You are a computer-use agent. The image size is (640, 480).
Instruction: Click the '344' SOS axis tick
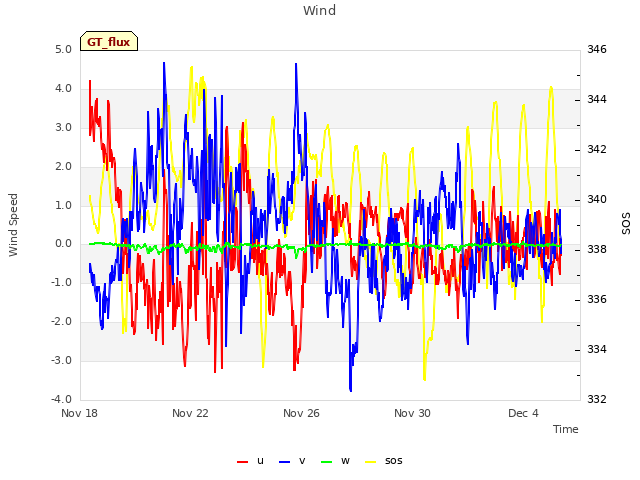tap(597, 99)
